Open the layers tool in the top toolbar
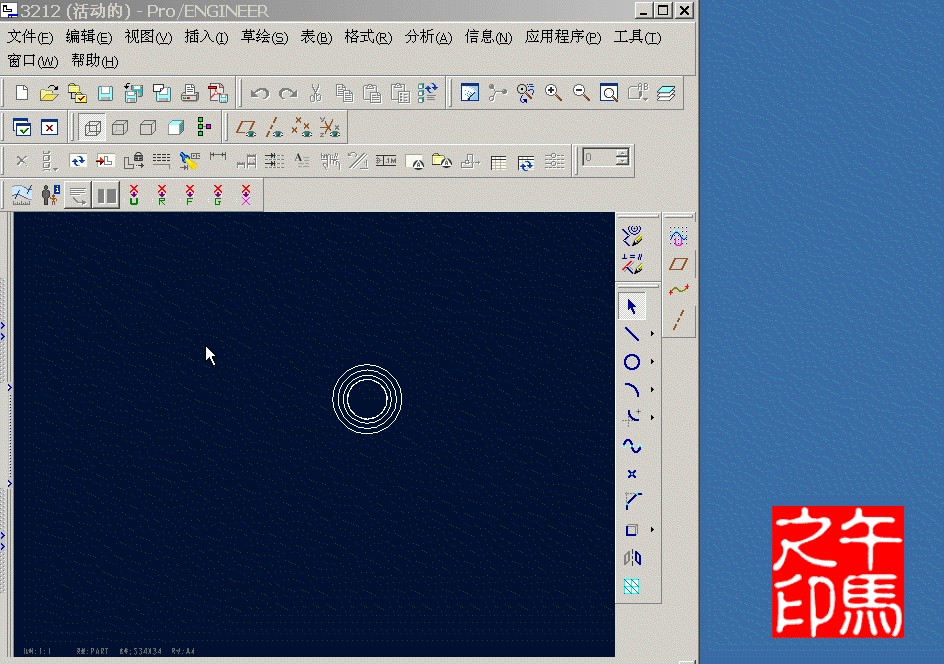Image resolution: width=944 pixels, height=664 pixels. (666, 93)
